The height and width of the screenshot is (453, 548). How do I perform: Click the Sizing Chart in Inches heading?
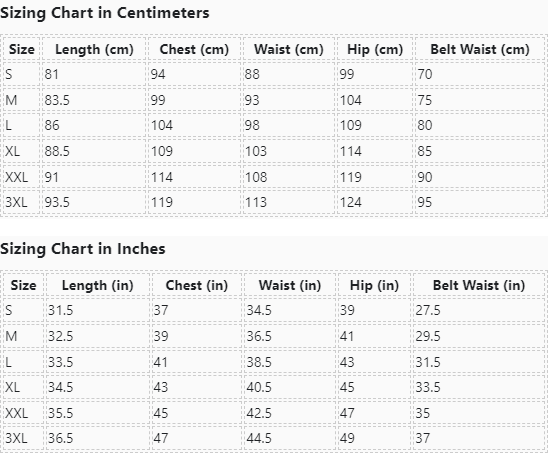82,249
